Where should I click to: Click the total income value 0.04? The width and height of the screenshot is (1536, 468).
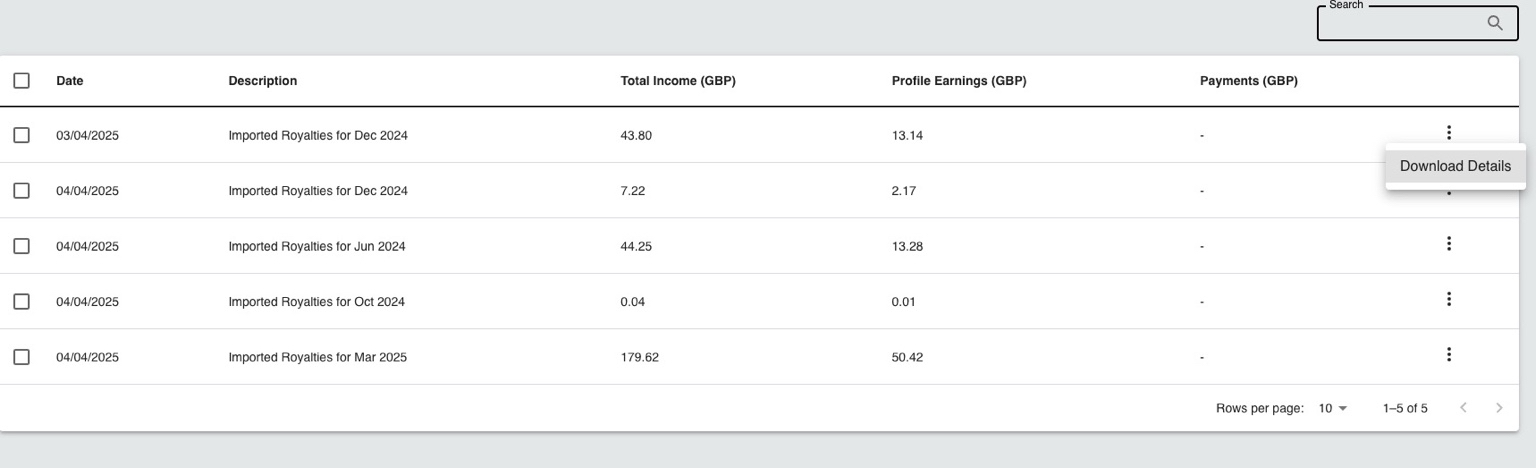[632, 302]
